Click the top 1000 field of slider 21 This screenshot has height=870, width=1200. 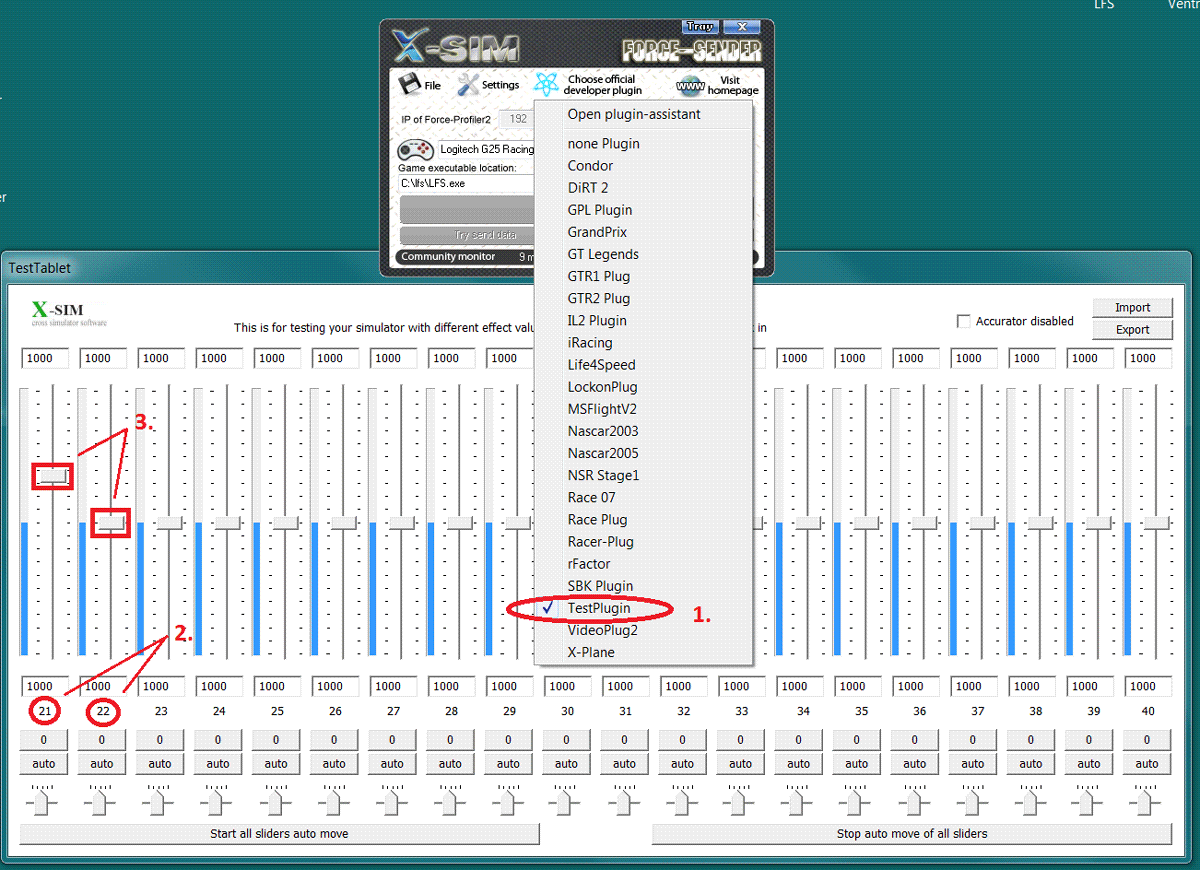click(x=44, y=358)
